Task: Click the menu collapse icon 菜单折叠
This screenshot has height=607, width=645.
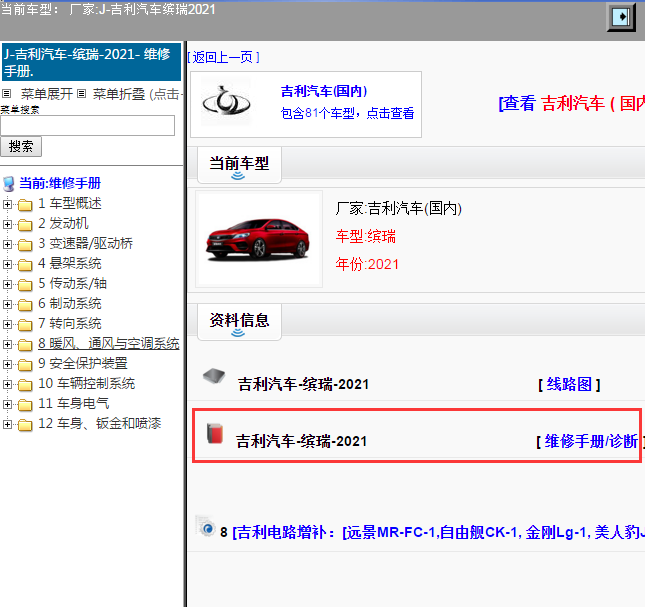Action: click(x=81, y=94)
